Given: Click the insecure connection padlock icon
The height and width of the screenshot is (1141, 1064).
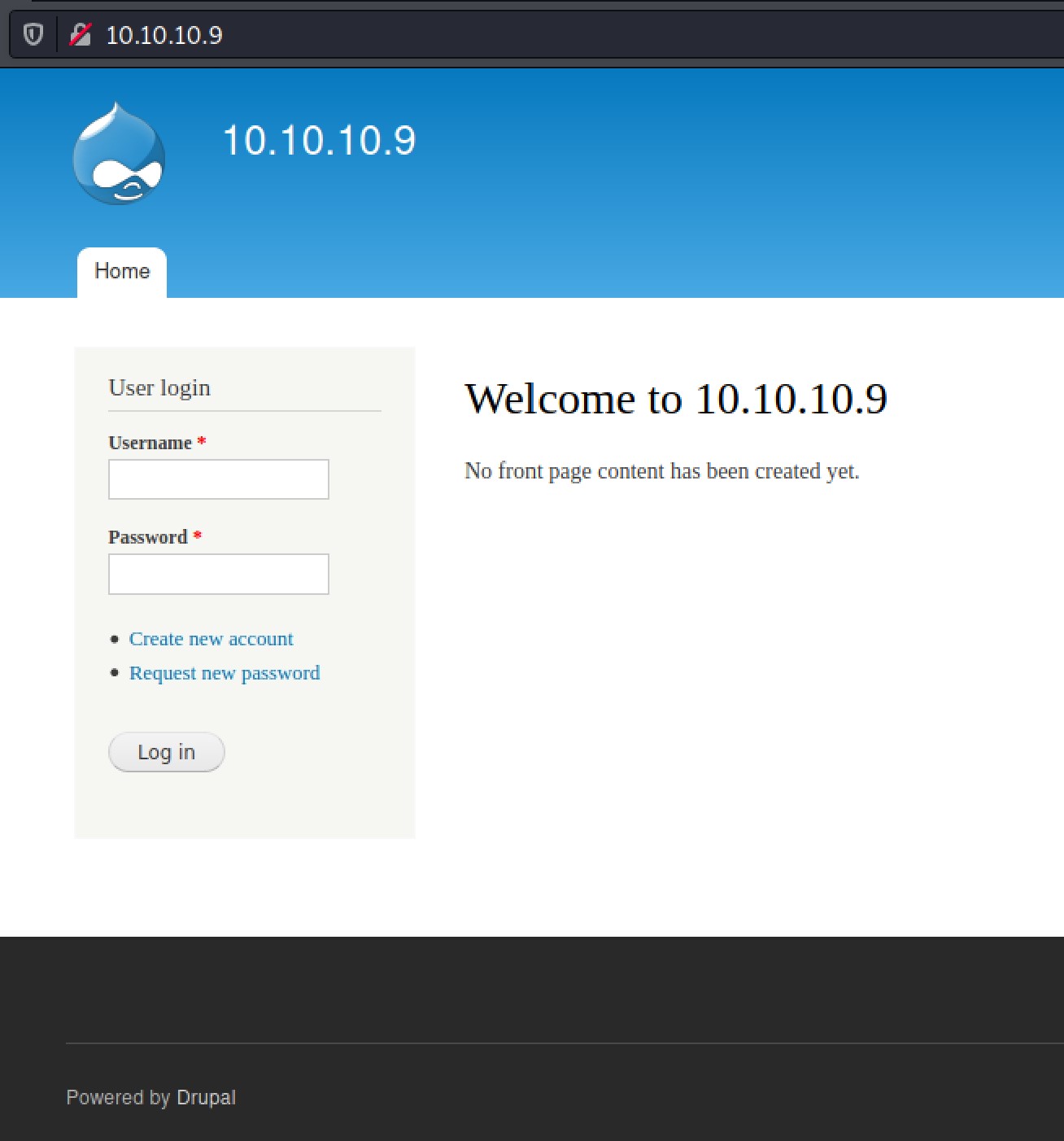Looking at the screenshot, I should pos(80,35).
